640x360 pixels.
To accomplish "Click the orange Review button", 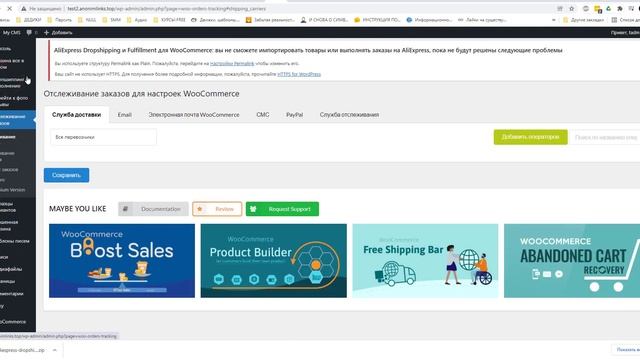I will [217, 209].
